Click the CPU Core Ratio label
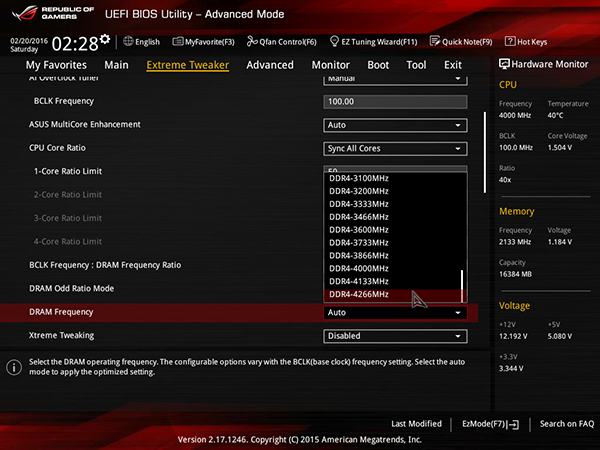Image resolution: width=600 pixels, height=450 pixels. click(x=57, y=148)
